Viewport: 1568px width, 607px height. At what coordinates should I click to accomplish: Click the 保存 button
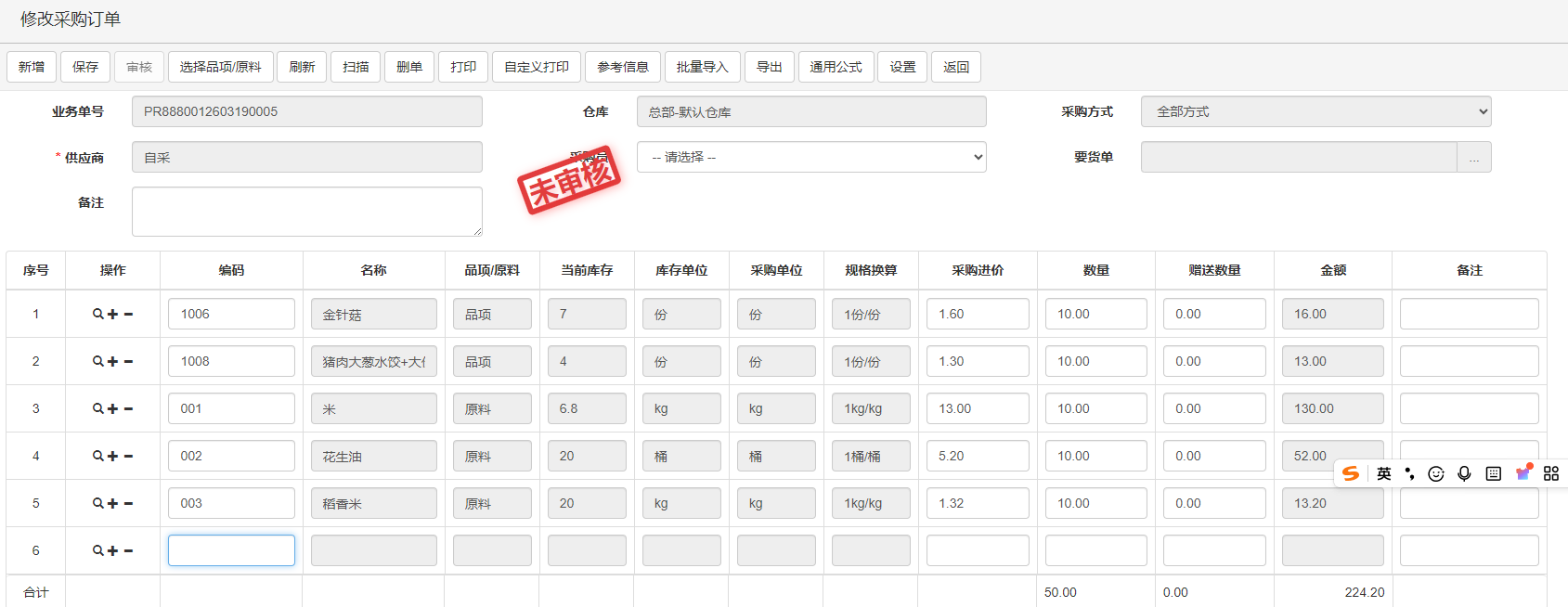[x=85, y=67]
